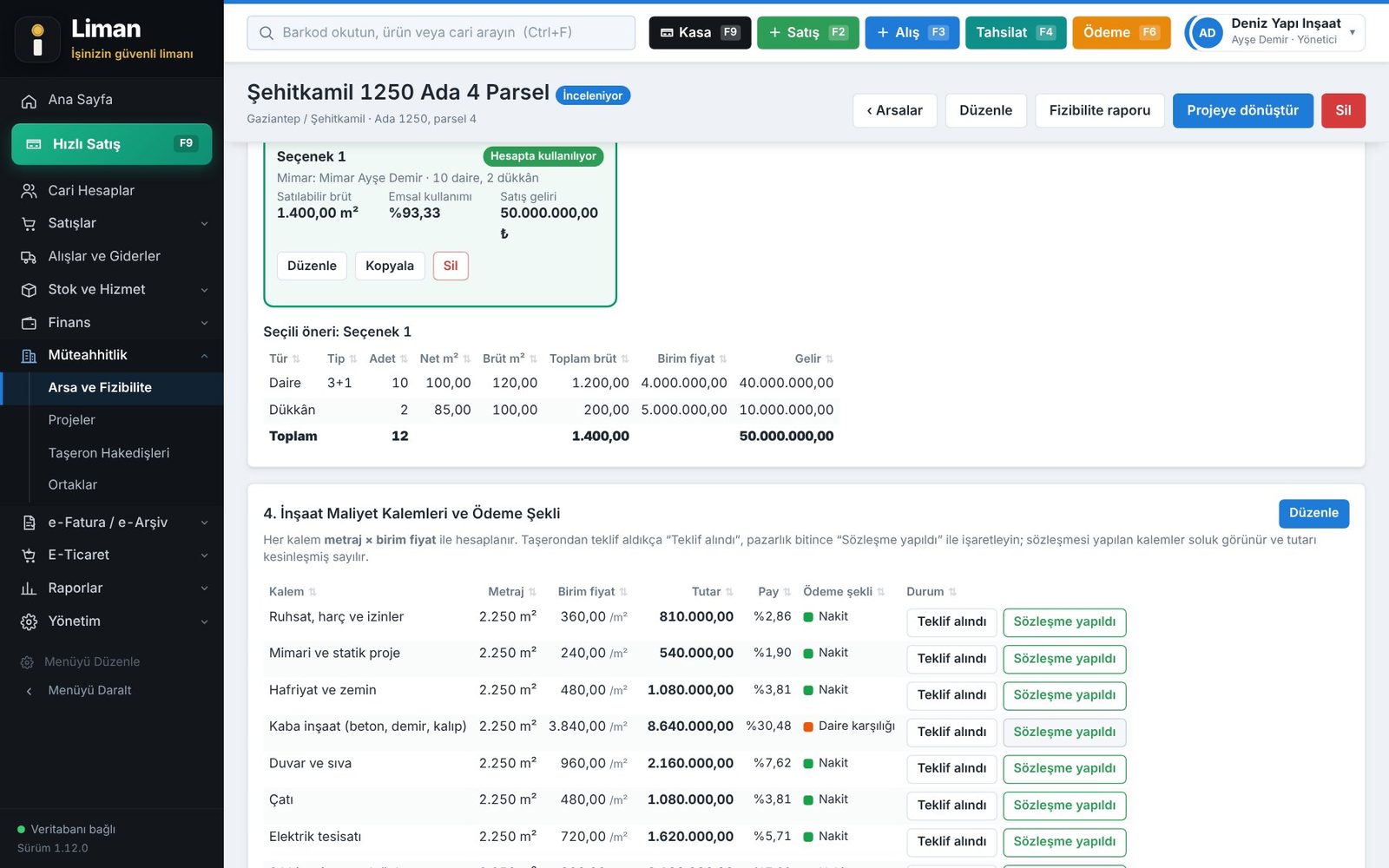Click the Yönetim gear icon
Screen dimensions: 1389x868
(29, 621)
